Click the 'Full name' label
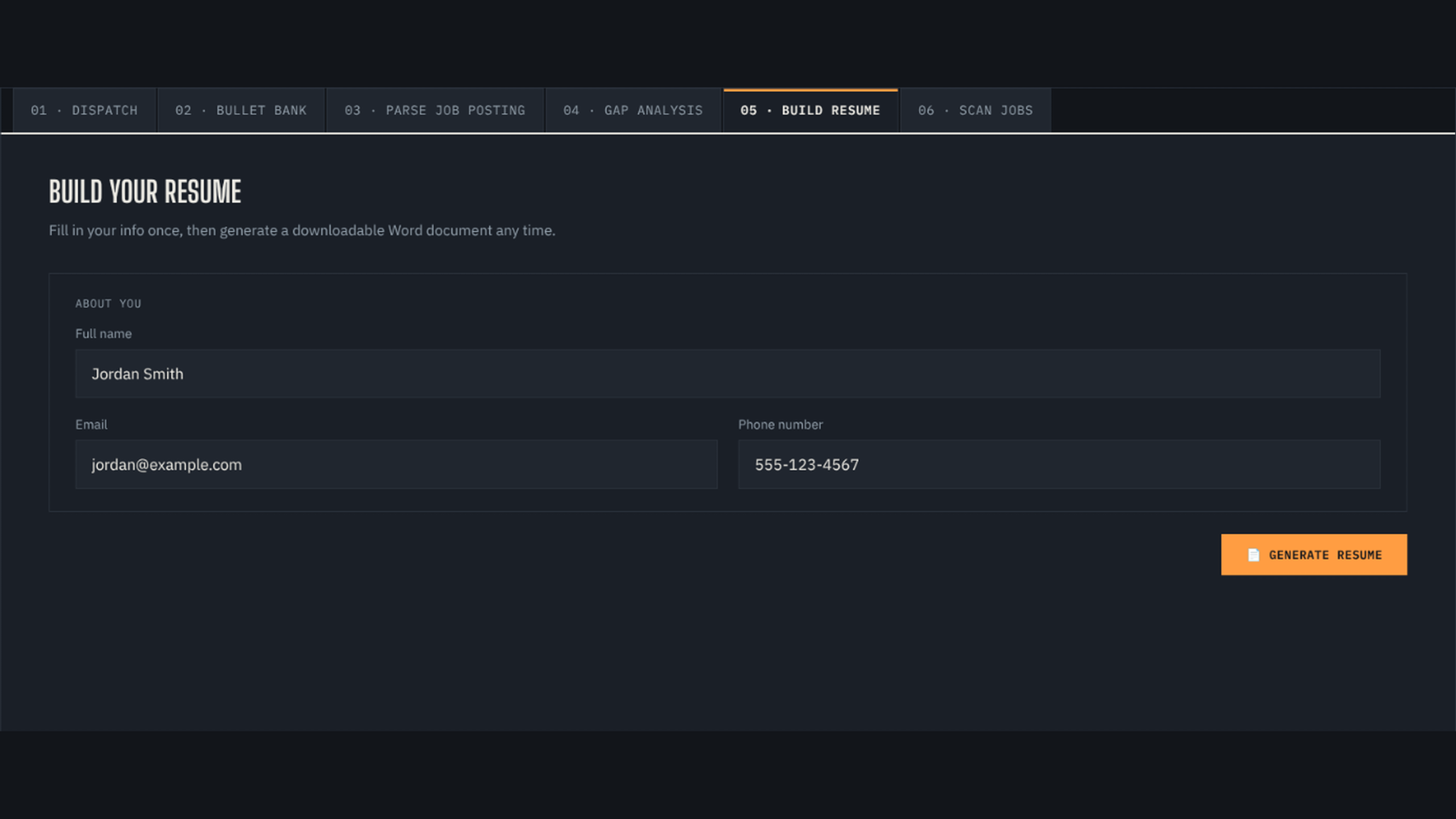 (x=104, y=334)
